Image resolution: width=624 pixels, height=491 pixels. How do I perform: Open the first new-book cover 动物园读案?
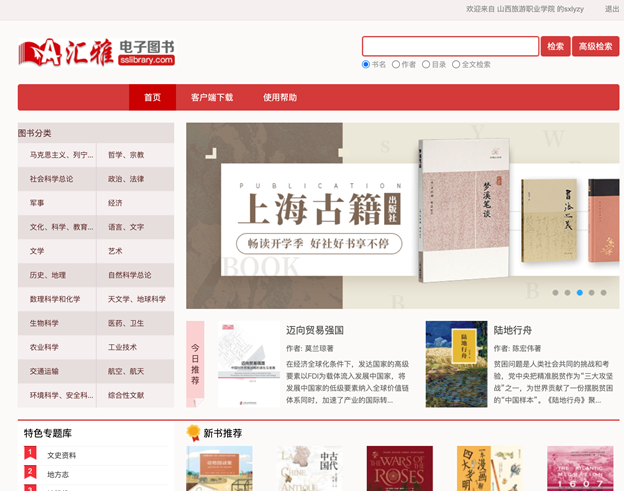219,468
